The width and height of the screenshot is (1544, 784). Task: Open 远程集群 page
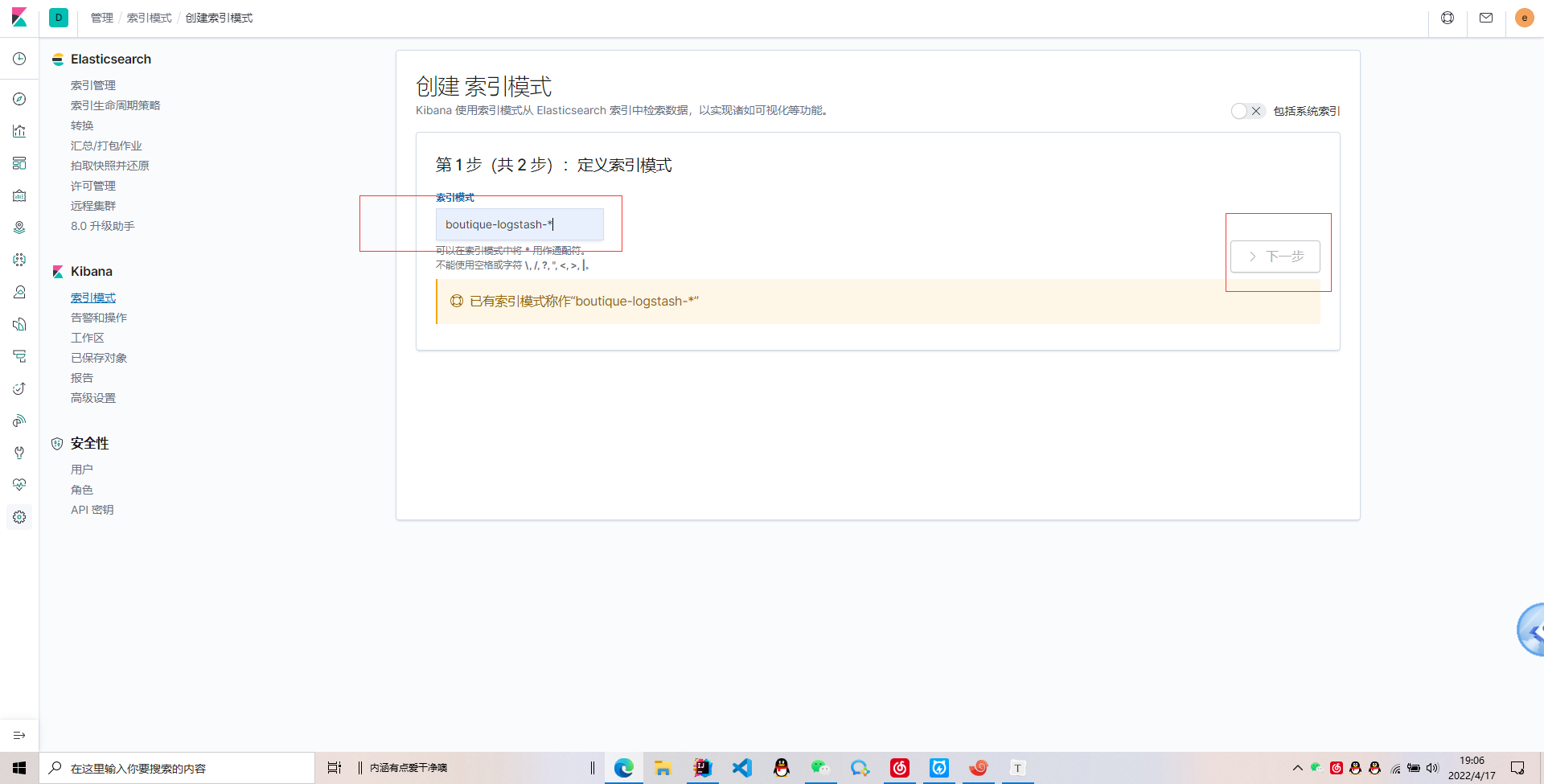(x=93, y=206)
